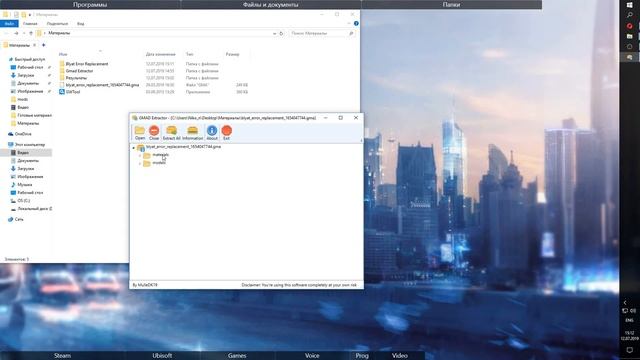Select the .gma root node in GMAD Extractor tree
The image size is (640, 360).
[183, 147]
